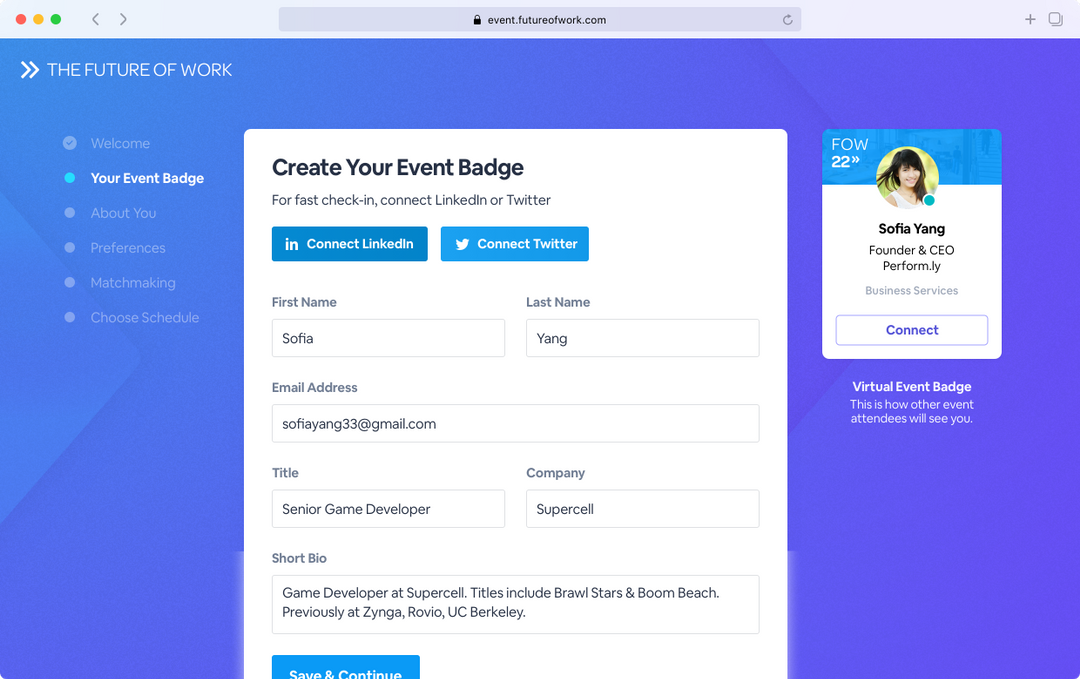Click the Matchmaking step bullet dot
The height and width of the screenshot is (679, 1080).
coord(70,282)
